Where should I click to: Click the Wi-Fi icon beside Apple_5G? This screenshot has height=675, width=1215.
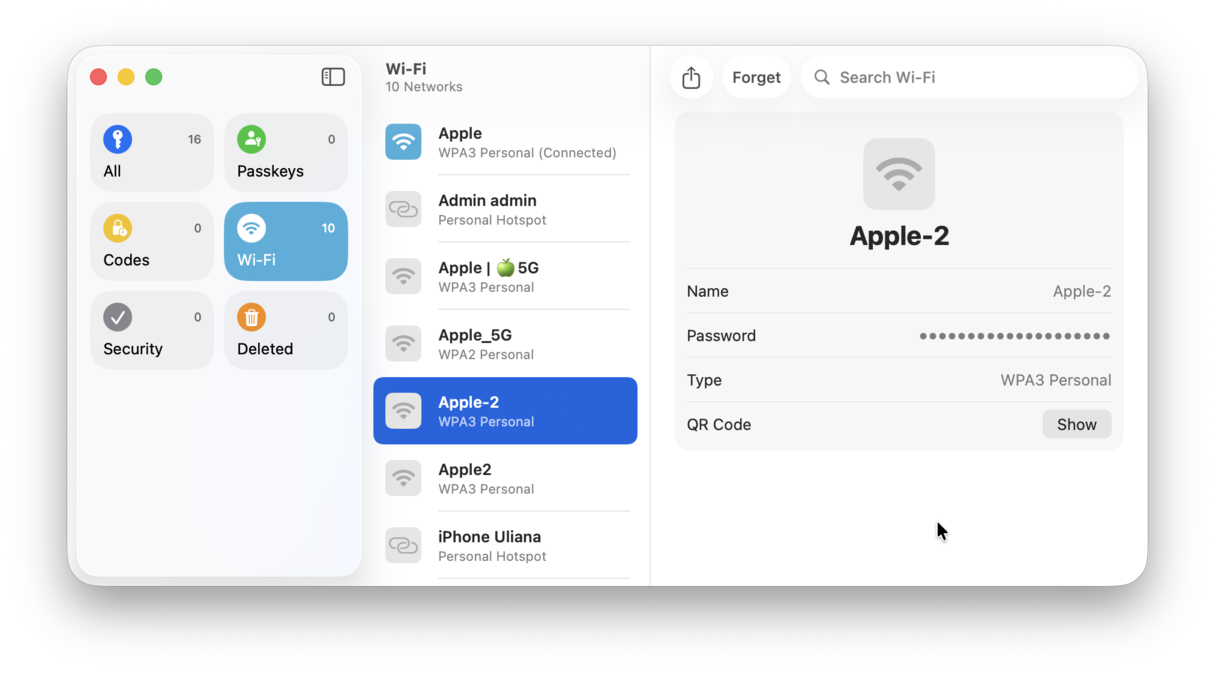[x=404, y=343]
